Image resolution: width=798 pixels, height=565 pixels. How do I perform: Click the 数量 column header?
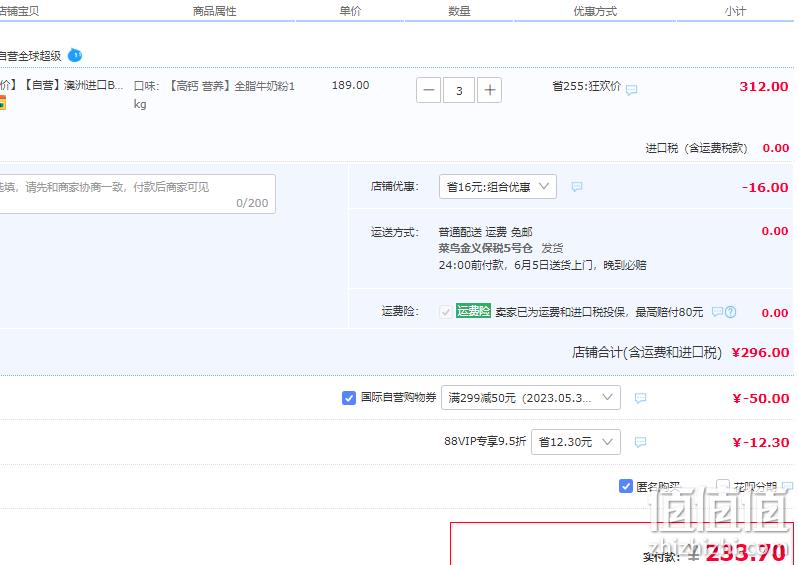[x=459, y=11]
